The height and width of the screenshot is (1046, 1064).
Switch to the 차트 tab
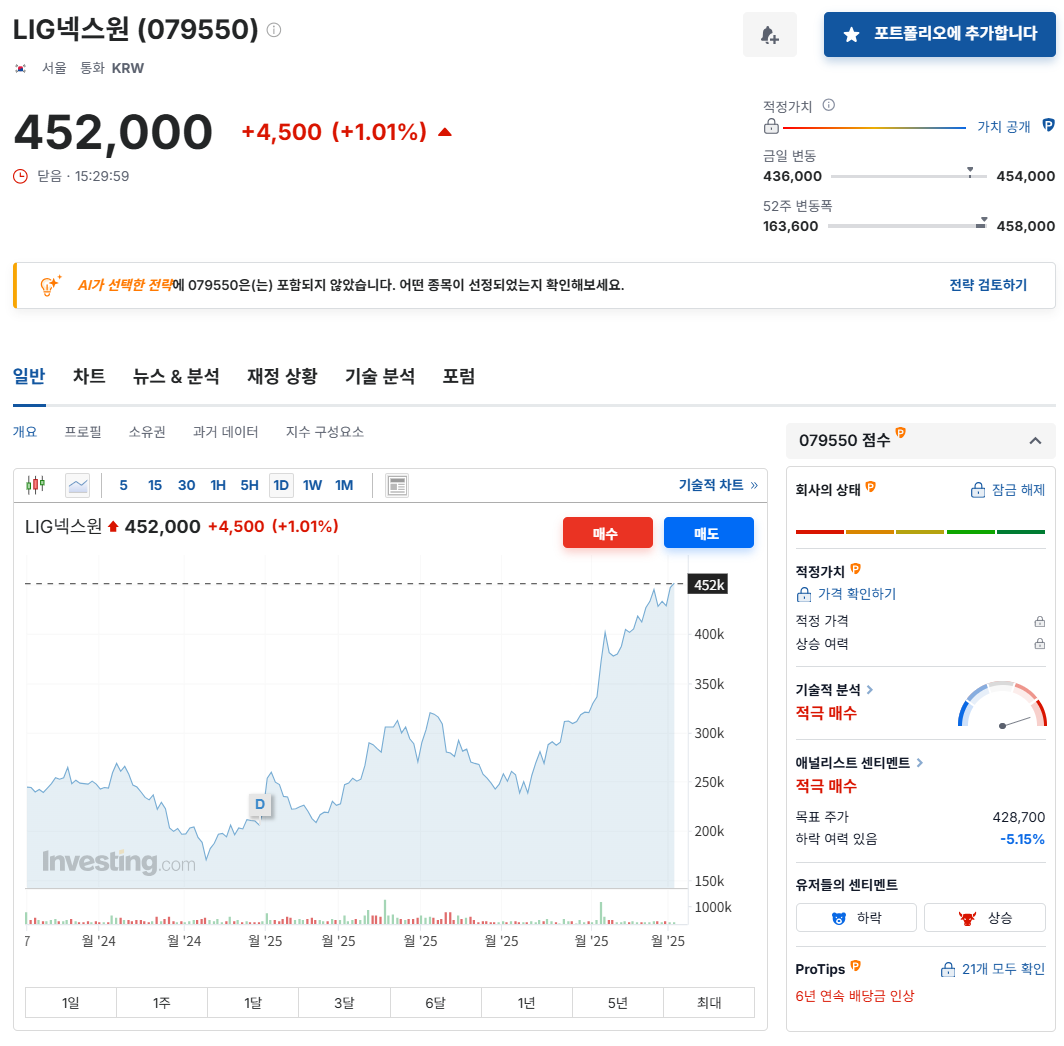[x=89, y=376]
